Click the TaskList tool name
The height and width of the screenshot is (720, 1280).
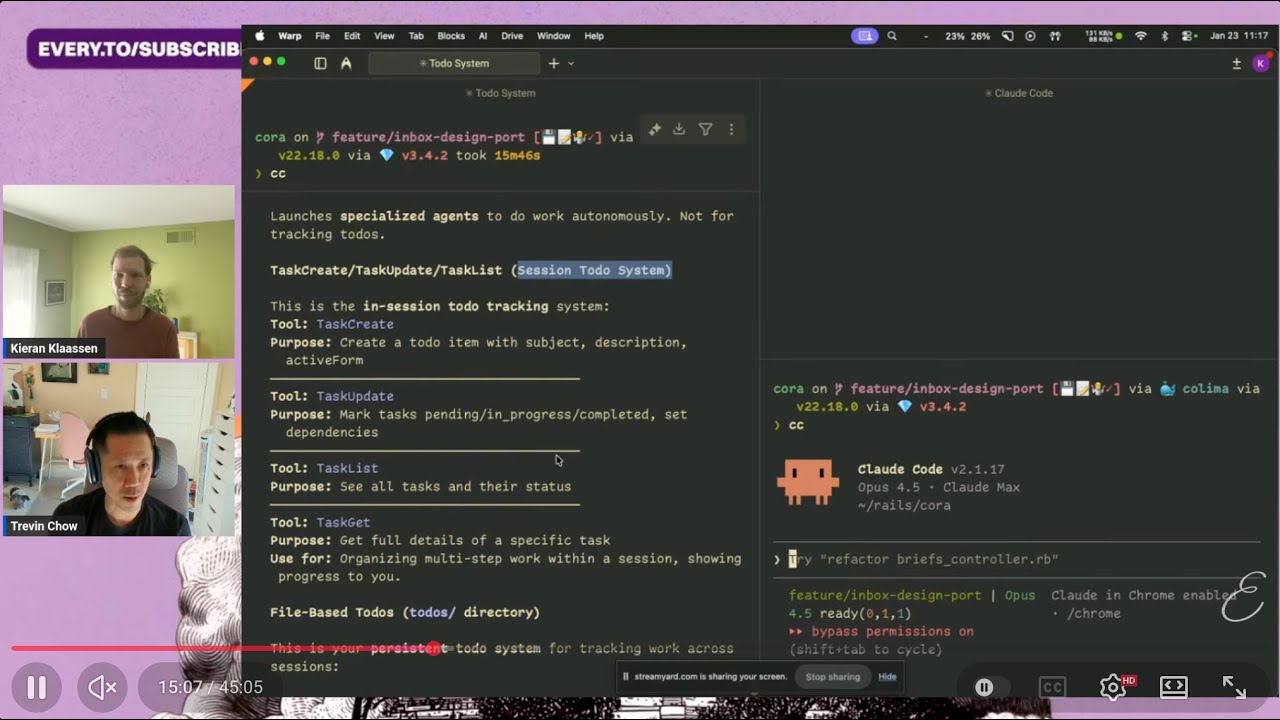click(347, 468)
